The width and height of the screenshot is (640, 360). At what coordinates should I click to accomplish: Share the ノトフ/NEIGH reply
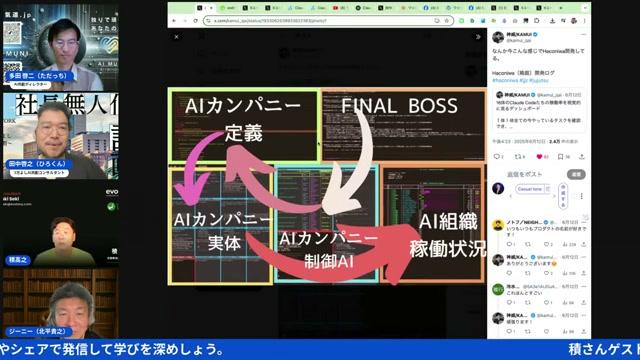coord(584,244)
